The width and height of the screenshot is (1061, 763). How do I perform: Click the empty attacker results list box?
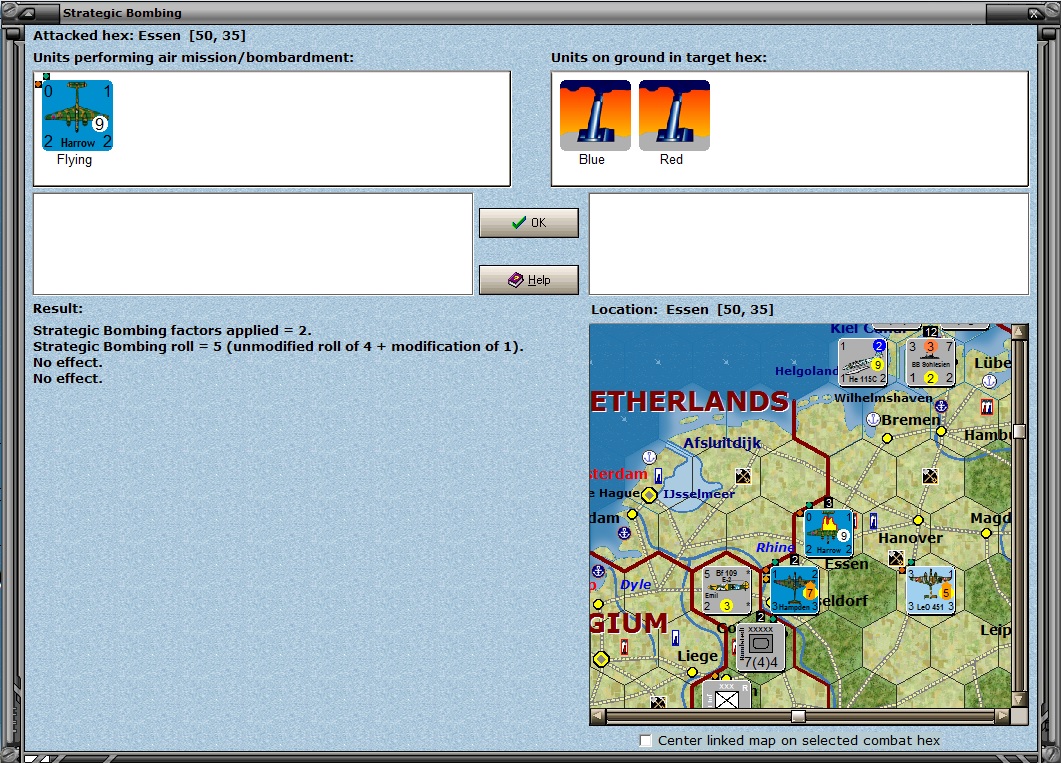click(253, 244)
